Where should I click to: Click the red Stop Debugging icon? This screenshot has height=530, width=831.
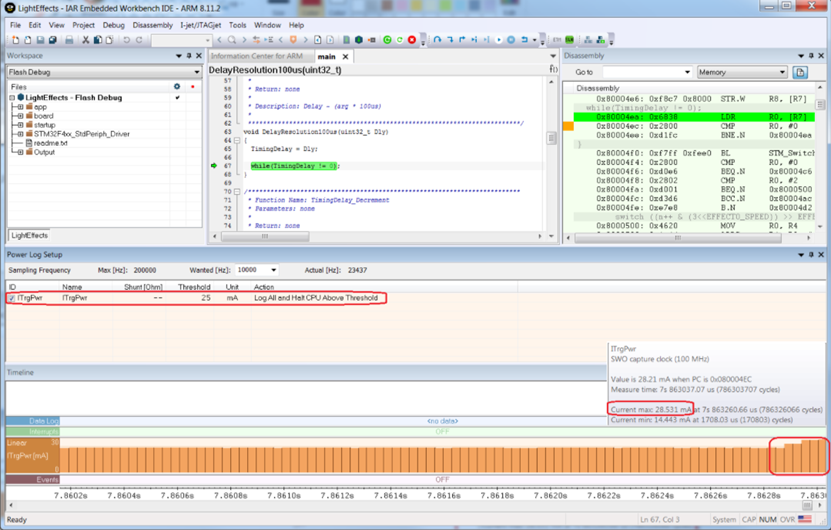coord(412,40)
